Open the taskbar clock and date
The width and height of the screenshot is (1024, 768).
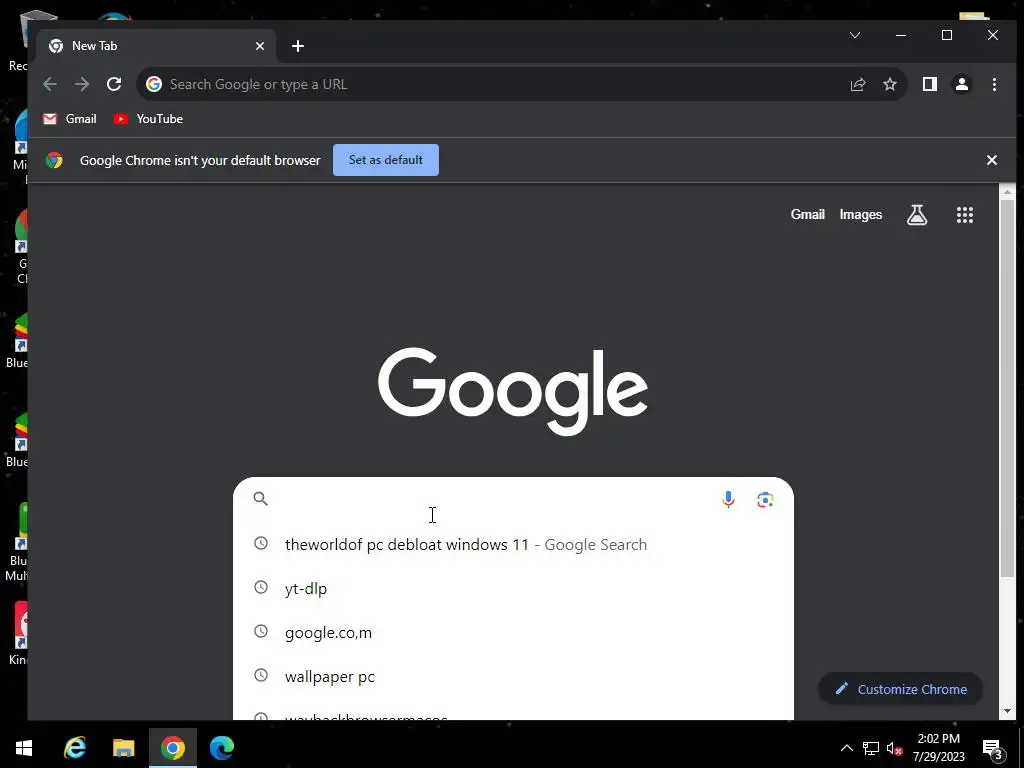[938, 748]
